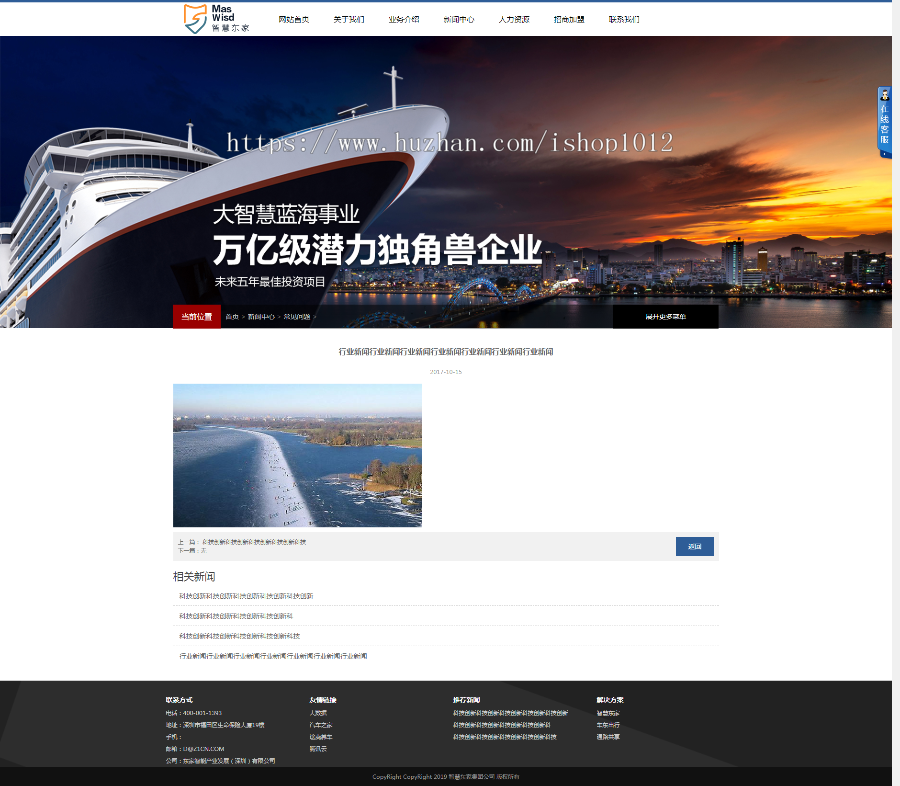Viewport: 900px width, 786px height.
Task: Click the 下一篇 next article entry
Action: tap(192, 551)
